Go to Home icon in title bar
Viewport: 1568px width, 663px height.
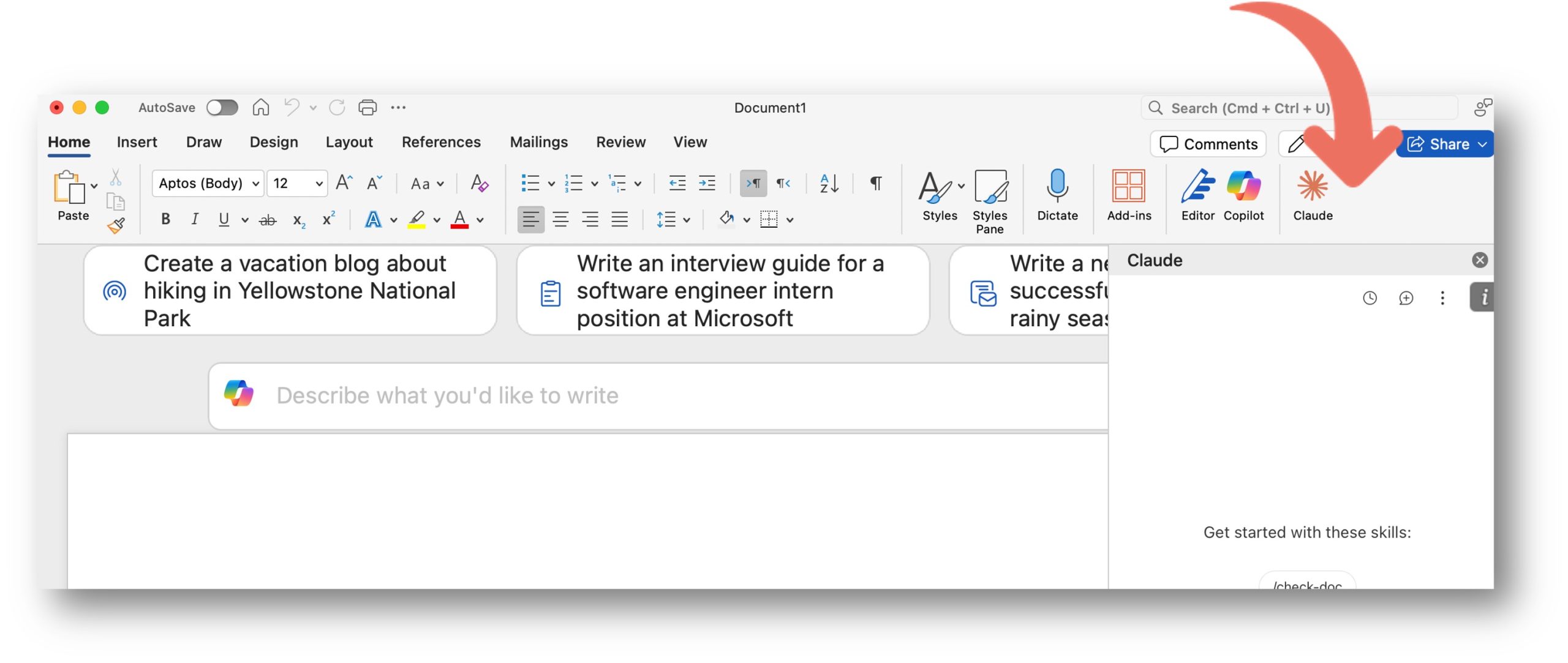coord(261,107)
